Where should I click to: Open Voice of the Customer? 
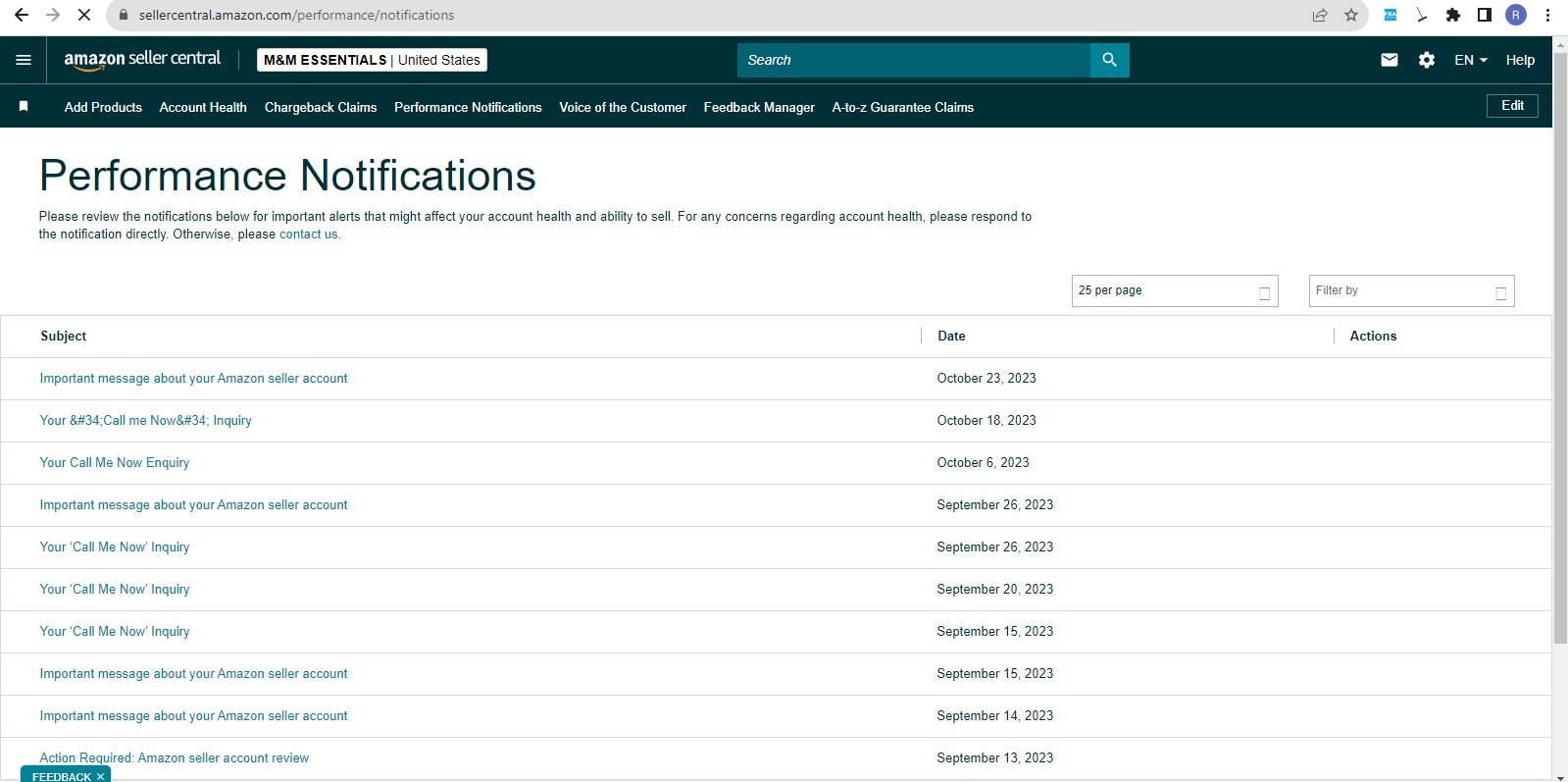[x=623, y=107]
